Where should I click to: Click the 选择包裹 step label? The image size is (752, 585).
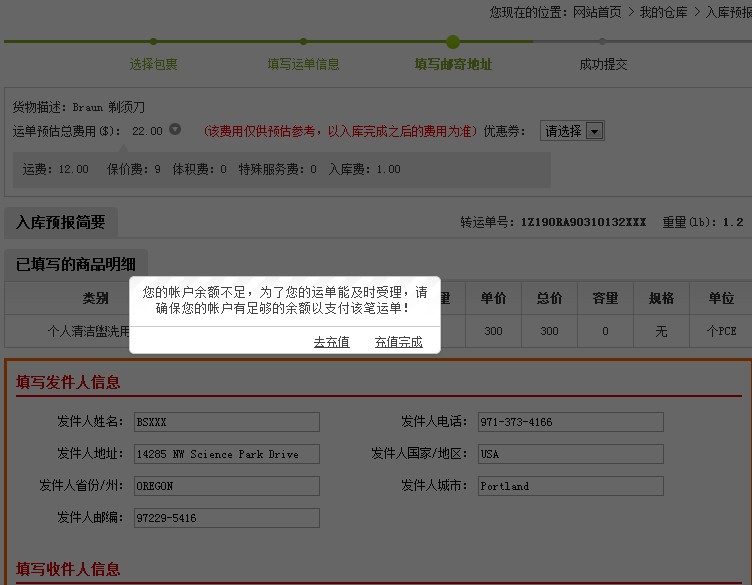click(x=153, y=64)
